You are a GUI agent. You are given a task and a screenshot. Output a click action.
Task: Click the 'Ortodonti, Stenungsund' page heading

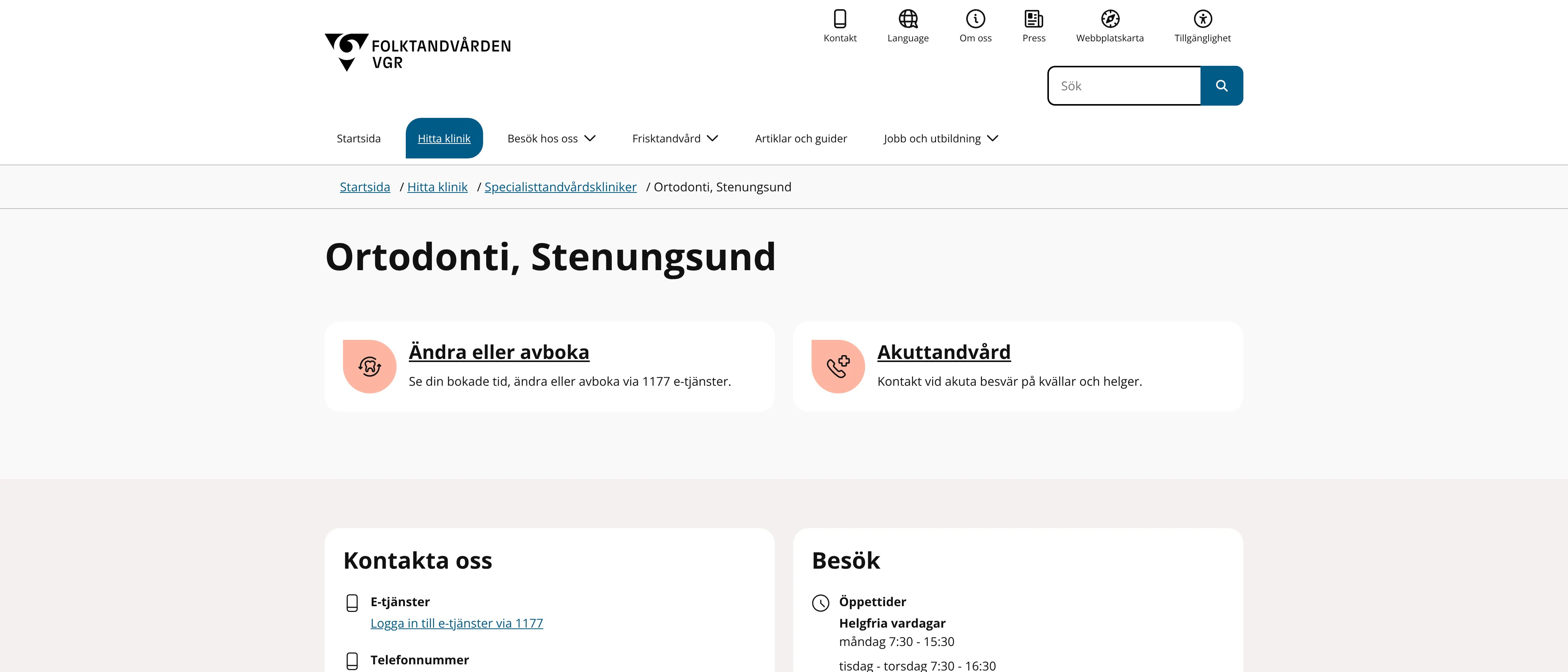550,256
